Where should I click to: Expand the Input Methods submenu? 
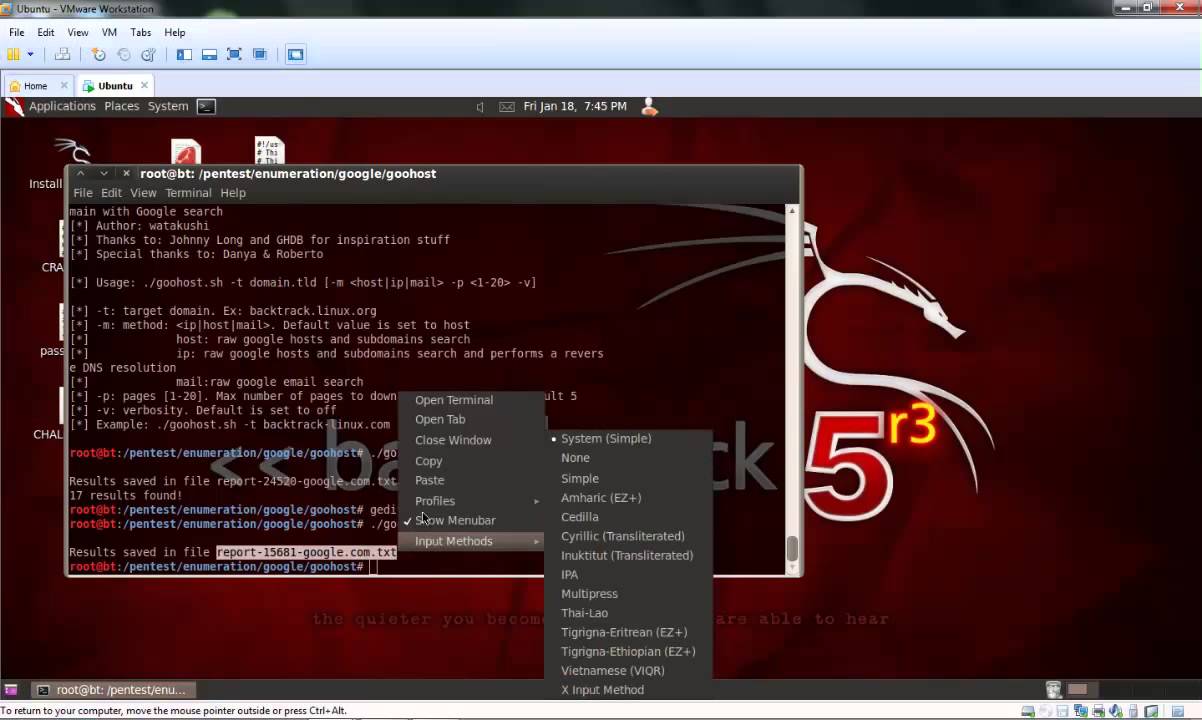pyautogui.click(x=471, y=541)
